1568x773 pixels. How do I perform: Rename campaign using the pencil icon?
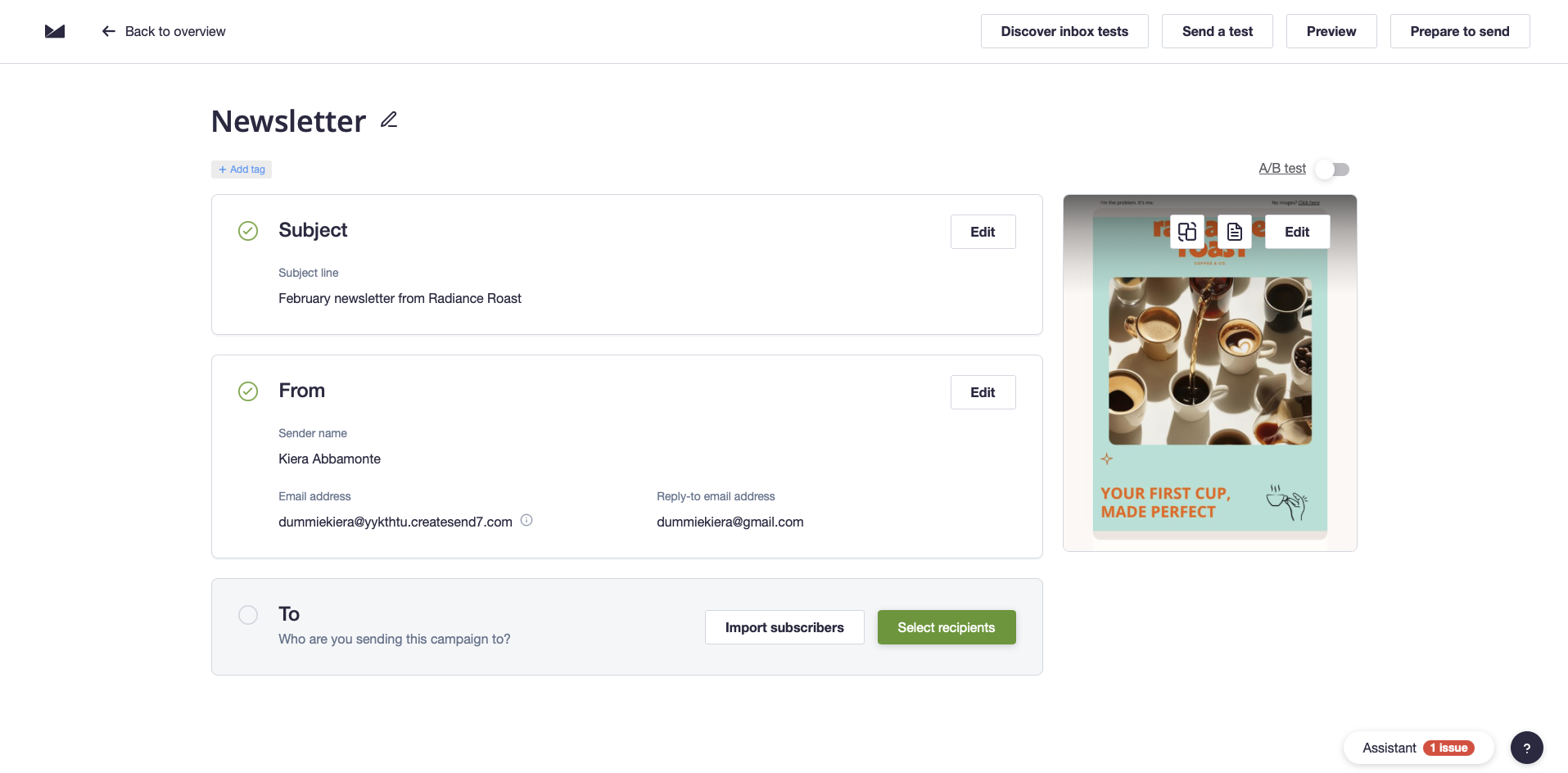[x=387, y=120]
